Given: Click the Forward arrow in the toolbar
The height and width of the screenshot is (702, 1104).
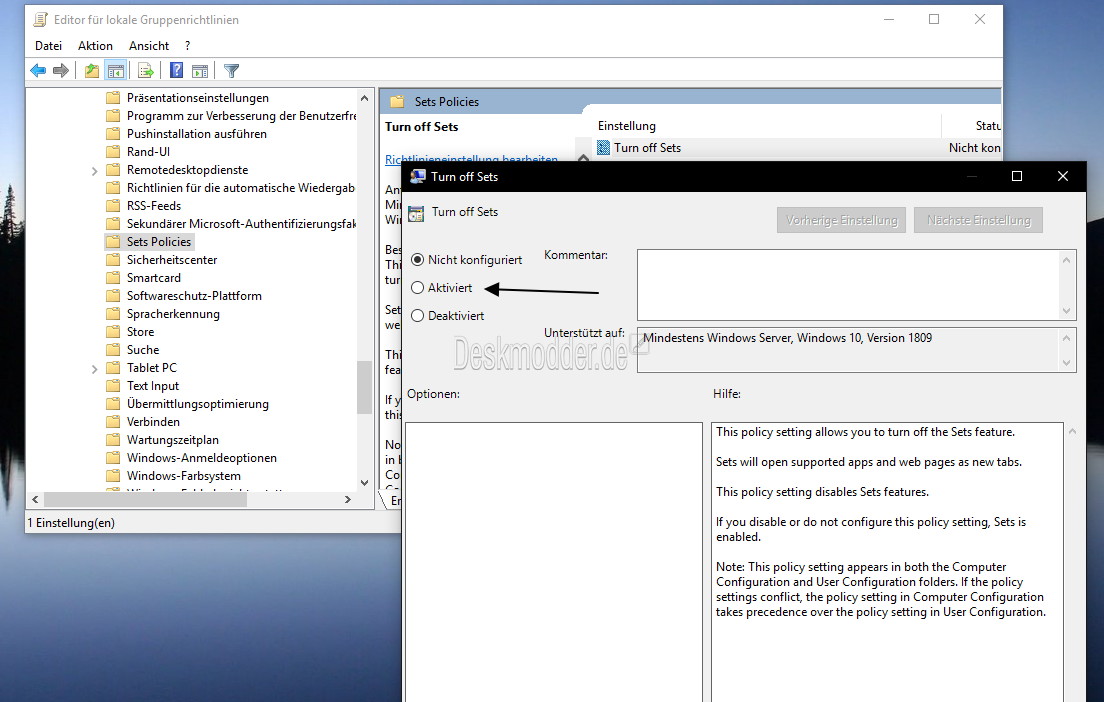Looking at the screenshot, I should [61, 70].
